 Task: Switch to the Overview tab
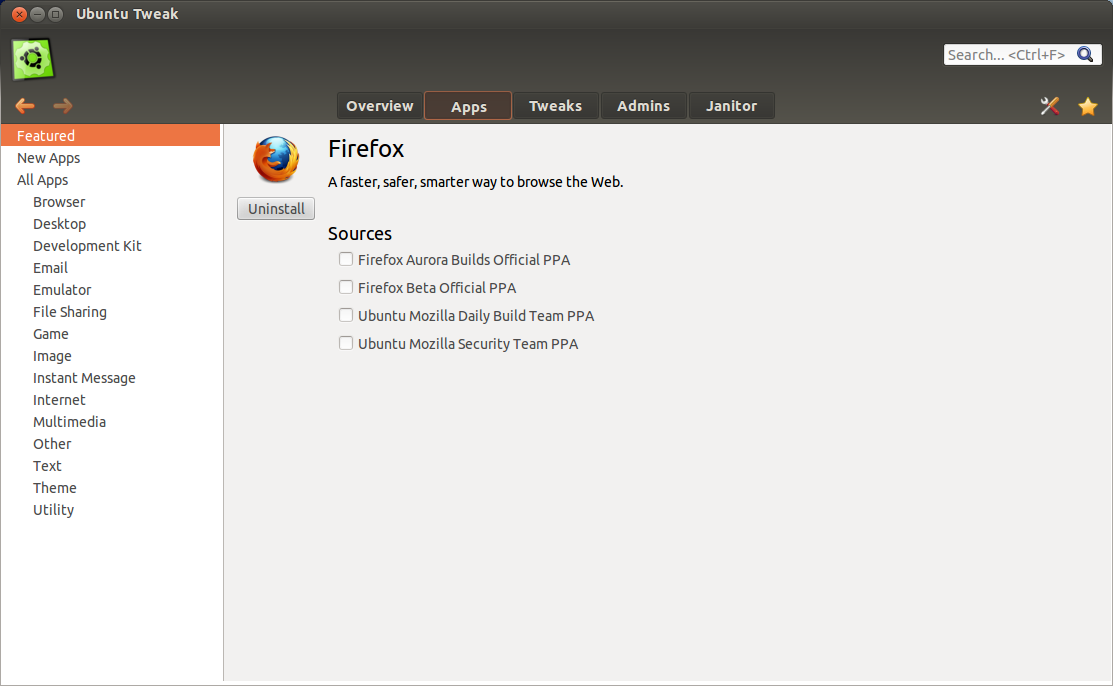click(x=380, y=106)
